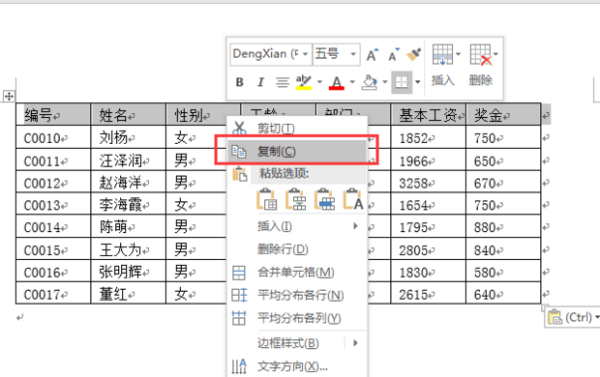600x377 pixels.
Task: Activate the format painter brush
Action: (x=414, y=55)
